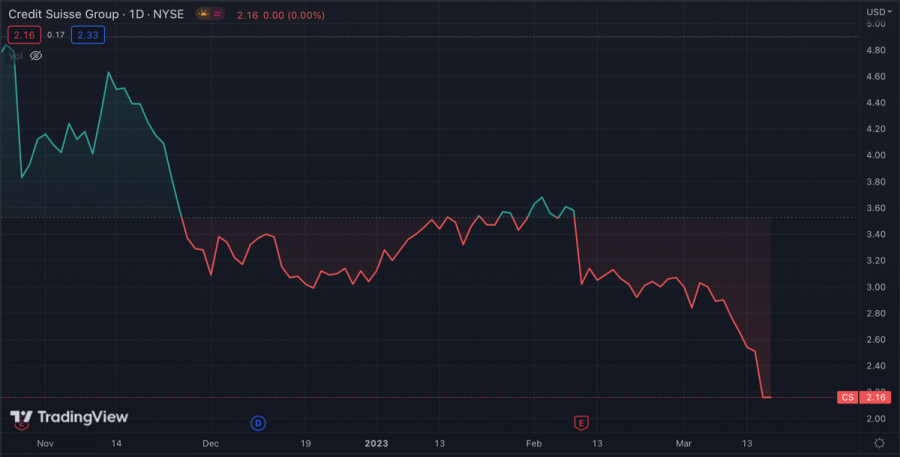Click the red CS symbol label

click(x=847, y=397)
